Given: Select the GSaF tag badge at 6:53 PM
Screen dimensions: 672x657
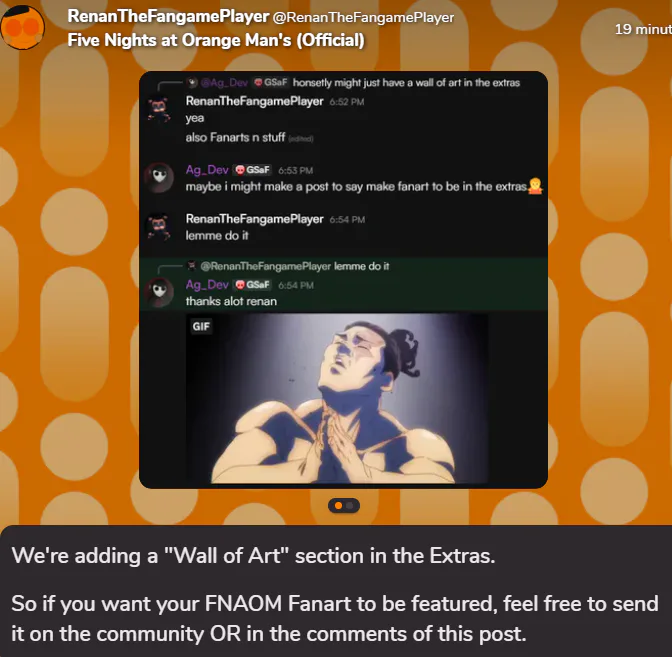Looking at the screenshot, I should [x=253, y=170].
